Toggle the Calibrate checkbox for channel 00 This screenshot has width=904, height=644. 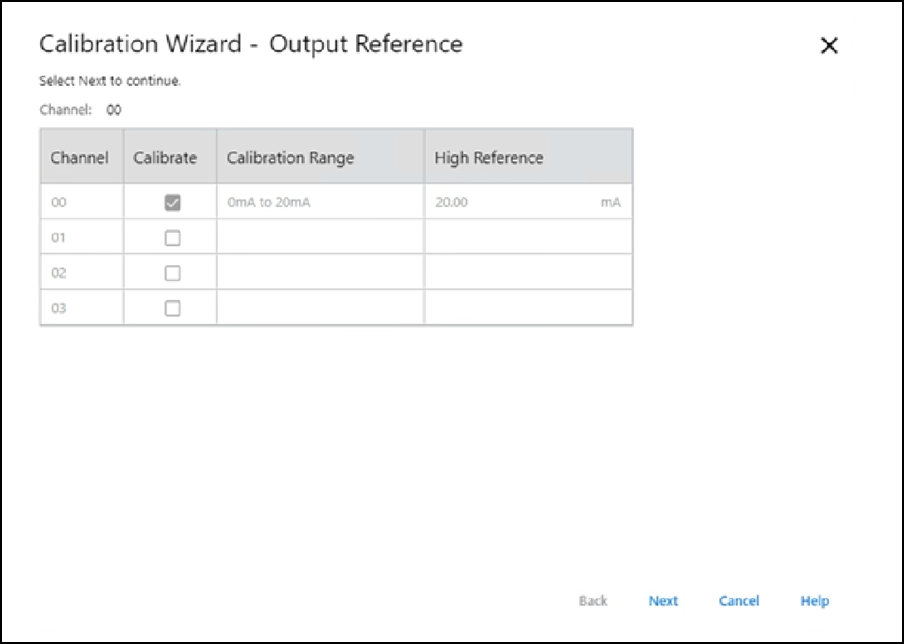172,203
